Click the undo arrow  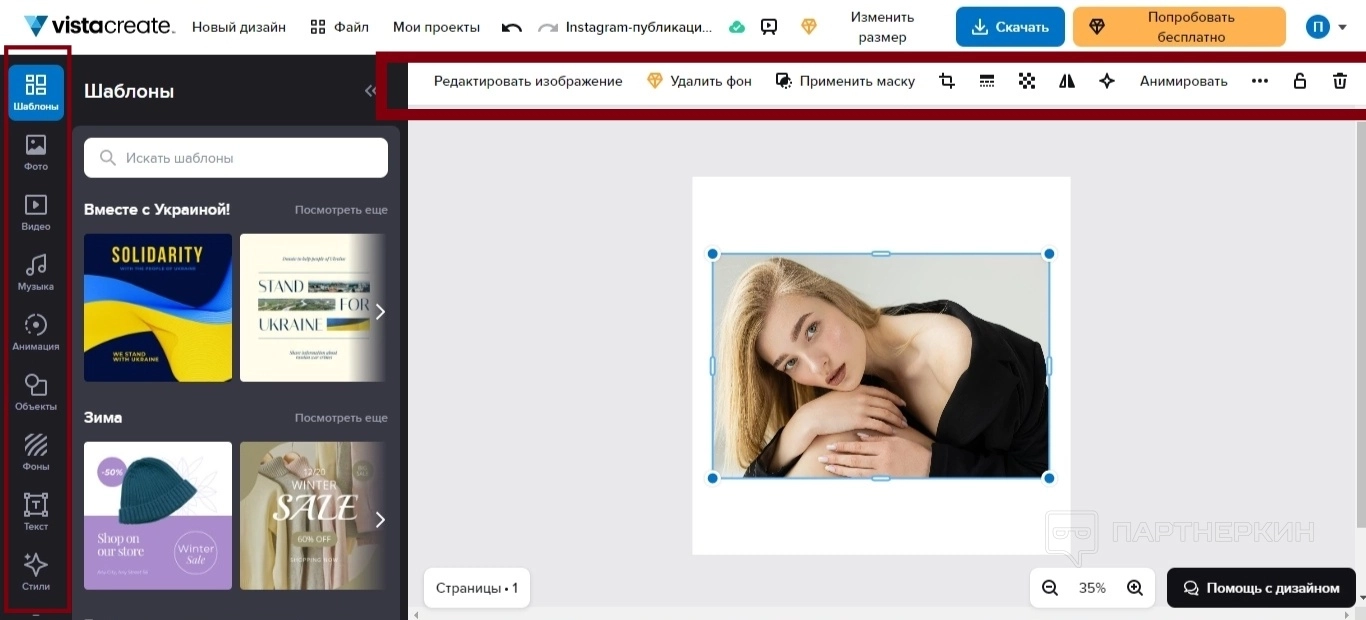(512, 27)
